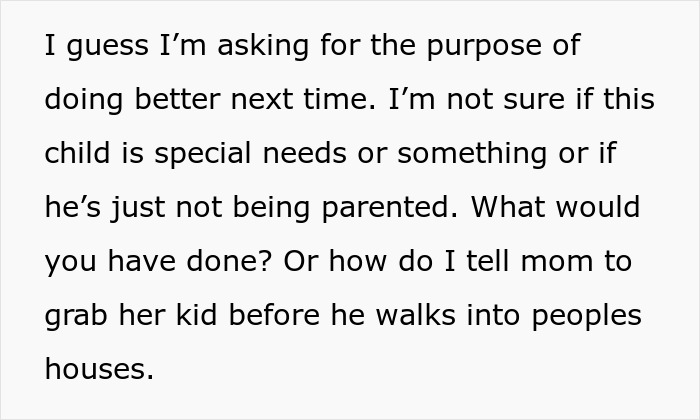The width and height of the screenshot is (700, 420).
Task: Click the word "grab" starting the sixth line
Action: click(x=76, y=317)
